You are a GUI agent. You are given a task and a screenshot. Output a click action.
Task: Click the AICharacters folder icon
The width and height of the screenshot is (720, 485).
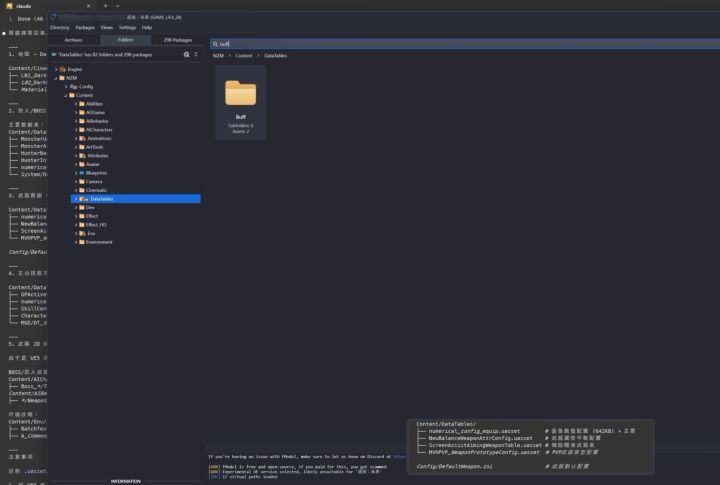coord(82,130)
